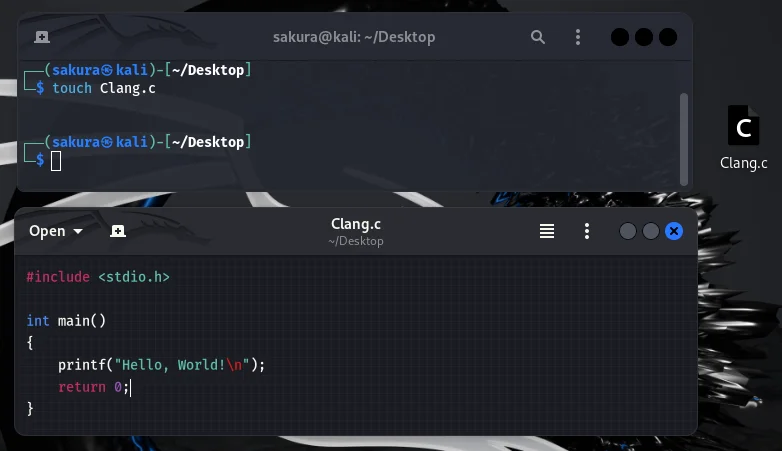
Task: Click the 'int main()' line
Action: [x=66, y=321]
